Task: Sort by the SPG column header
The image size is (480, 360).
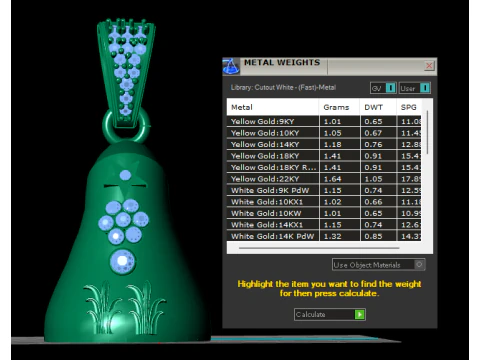Action: (409, 107)
